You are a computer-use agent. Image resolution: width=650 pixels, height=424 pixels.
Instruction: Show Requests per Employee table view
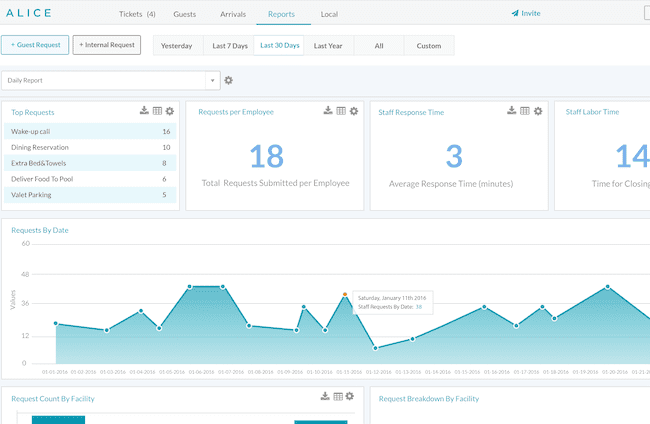coord(340,111)
